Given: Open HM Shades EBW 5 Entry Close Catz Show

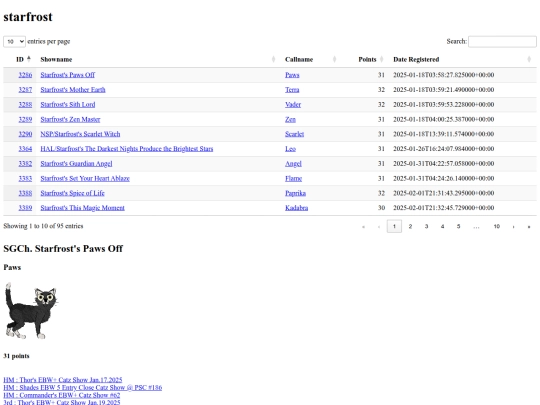Looking at the screenshot, I should (x=83, y=387).
